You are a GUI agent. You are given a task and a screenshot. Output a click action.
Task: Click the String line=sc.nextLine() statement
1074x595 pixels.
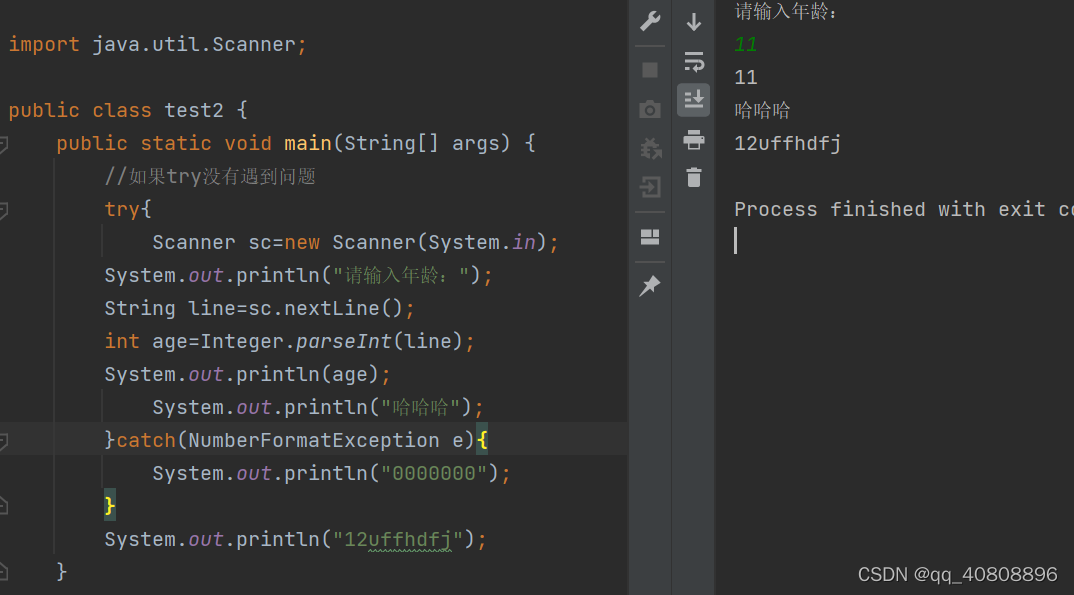pyautogui.click(x=259, y=308)
